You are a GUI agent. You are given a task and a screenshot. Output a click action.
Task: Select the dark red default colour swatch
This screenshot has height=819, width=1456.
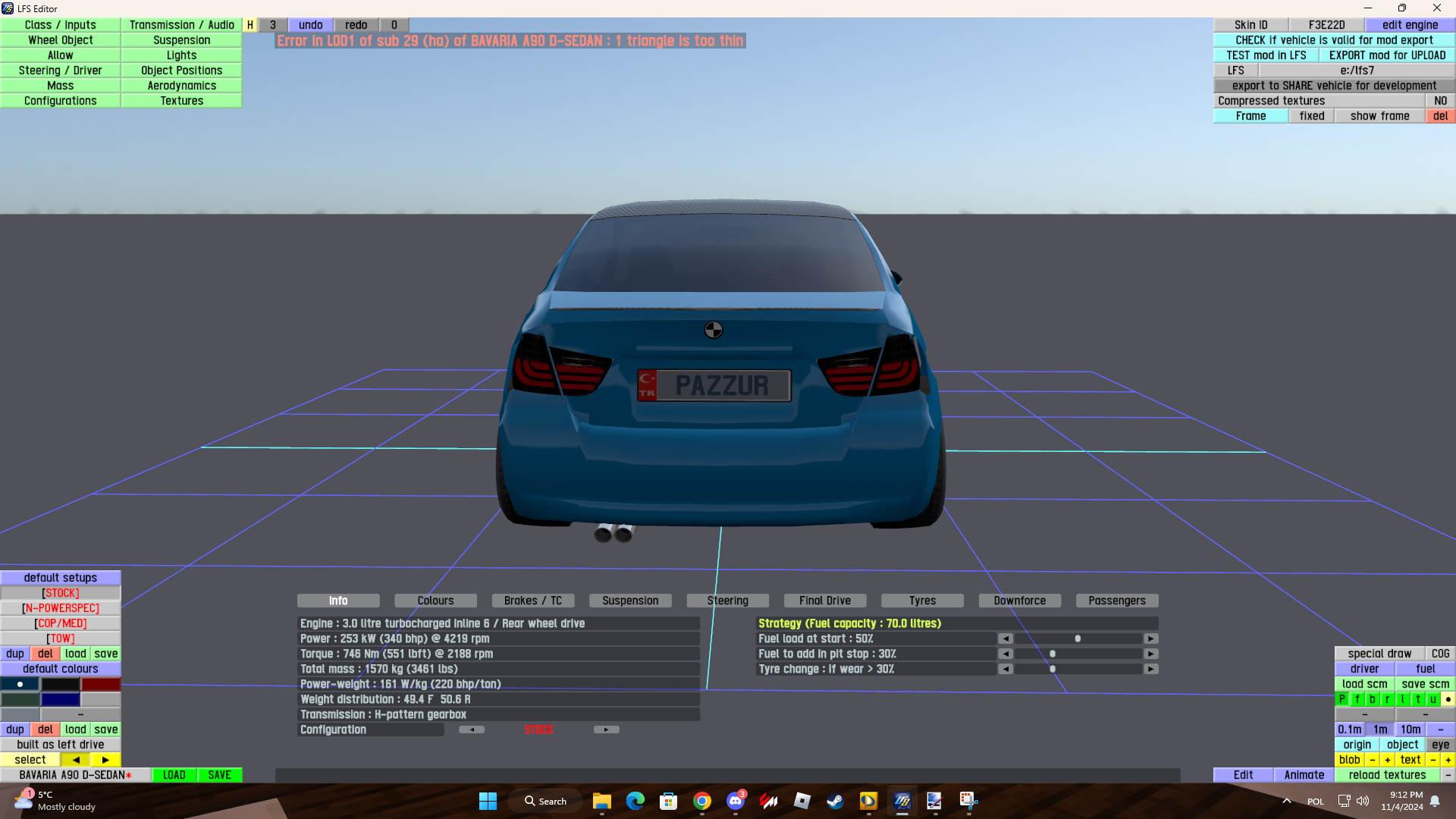coord(101,684)
